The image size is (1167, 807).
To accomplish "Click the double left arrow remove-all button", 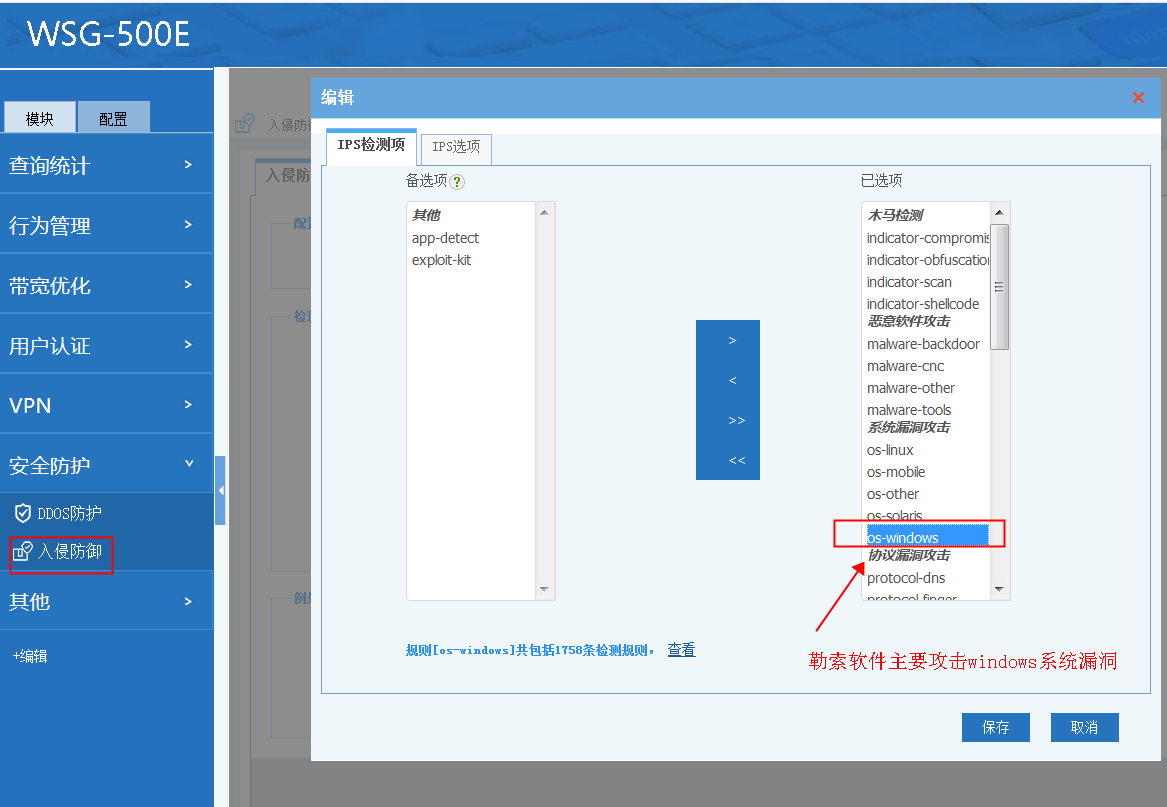I will click(737, 461).
